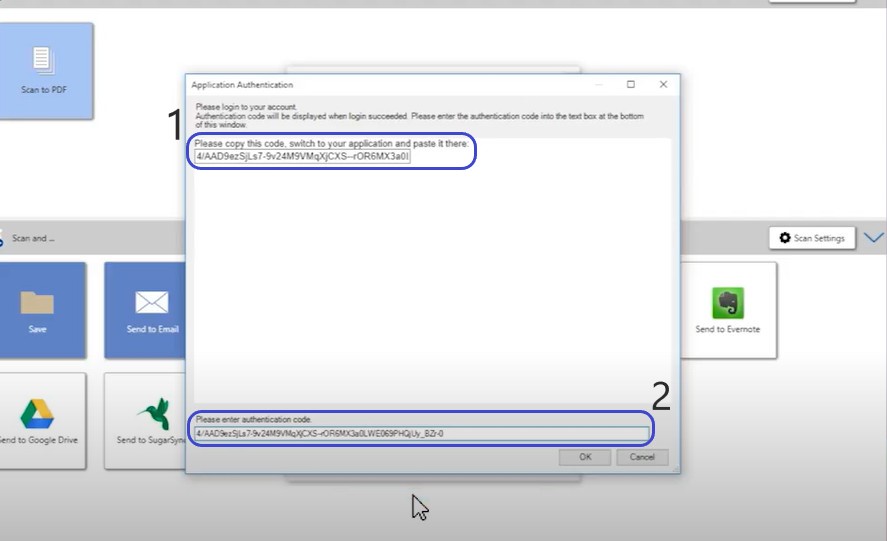
Task: Maximize the Application Authentication window
Action: [x=630, y=85]
